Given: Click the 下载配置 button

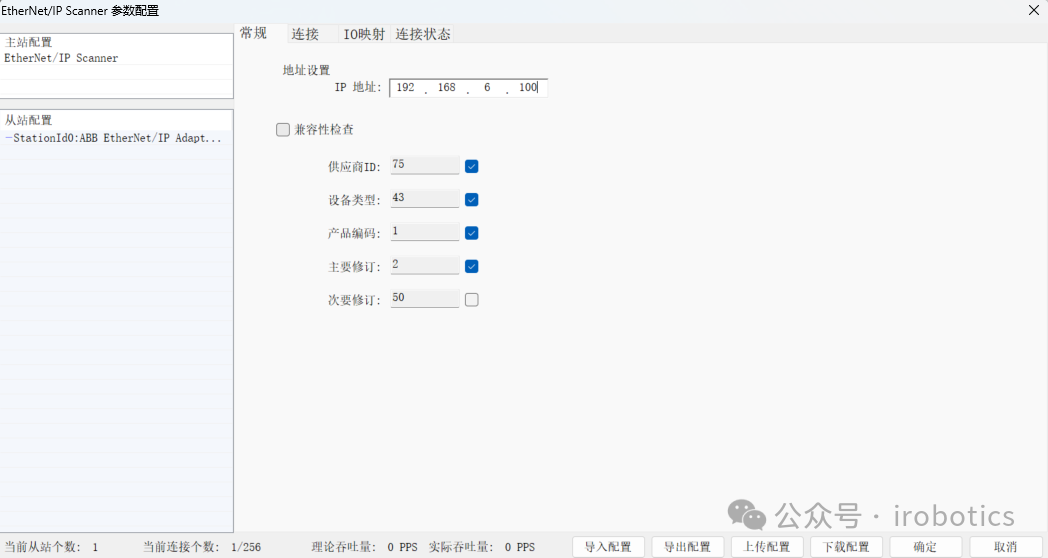Looking at the screenshot, I should tap(846, 547).
